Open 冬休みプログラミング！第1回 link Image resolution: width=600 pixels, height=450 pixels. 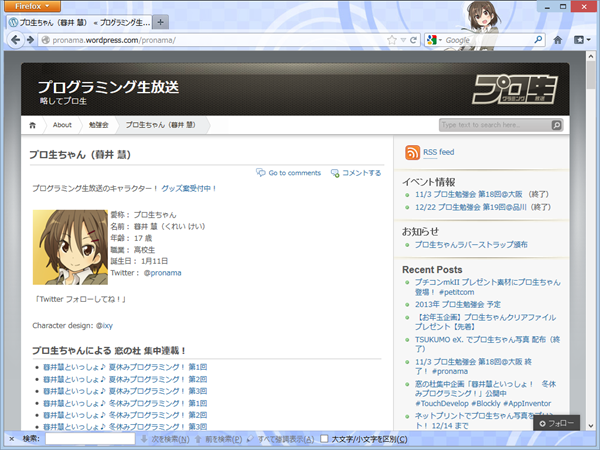point(125,403)
